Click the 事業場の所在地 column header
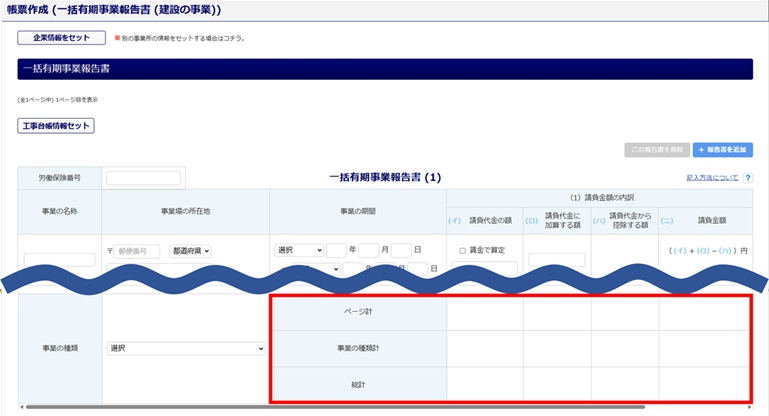 (185, 211)
